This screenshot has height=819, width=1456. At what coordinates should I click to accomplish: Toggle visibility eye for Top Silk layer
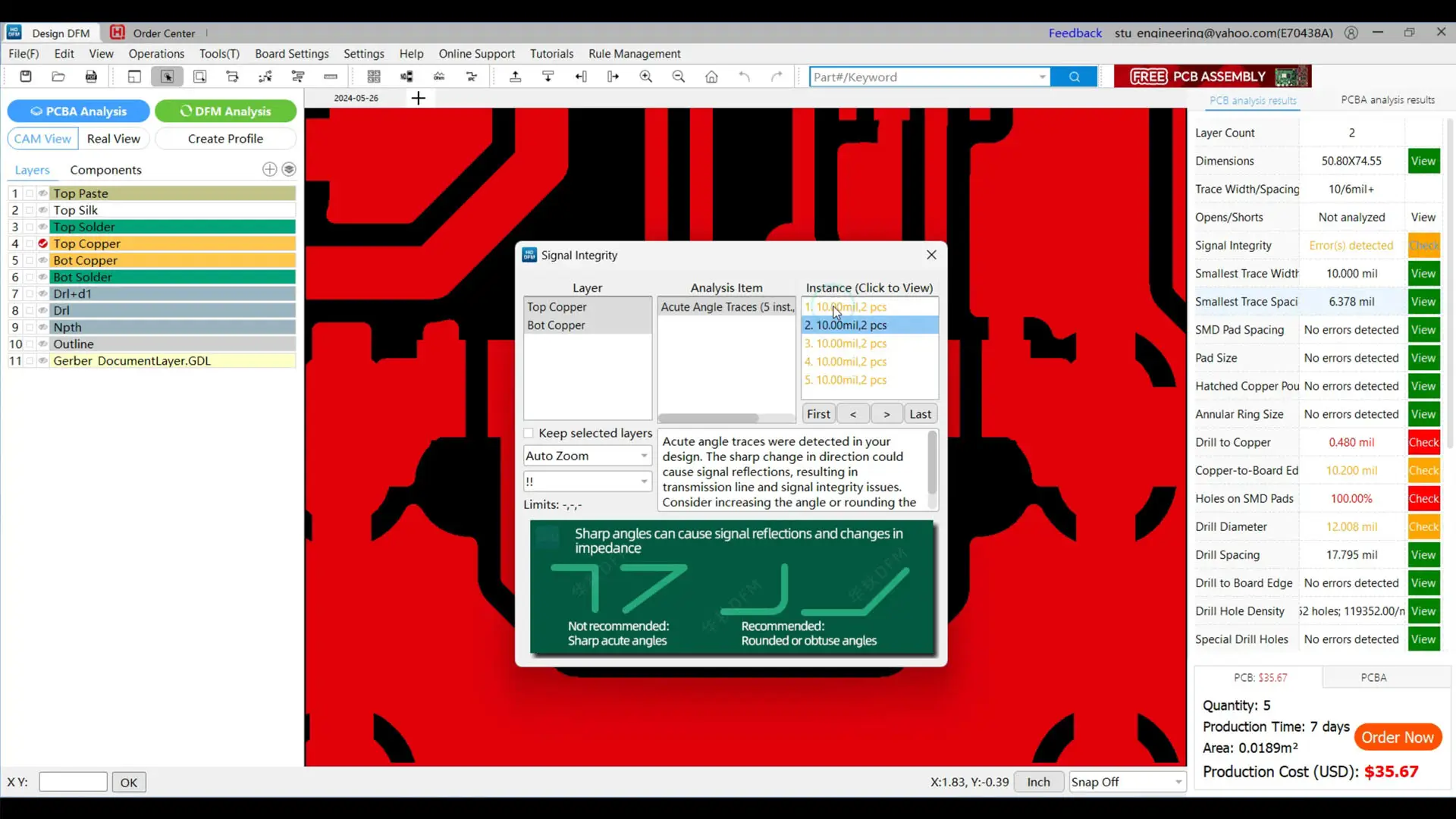(x=43, y=210)
